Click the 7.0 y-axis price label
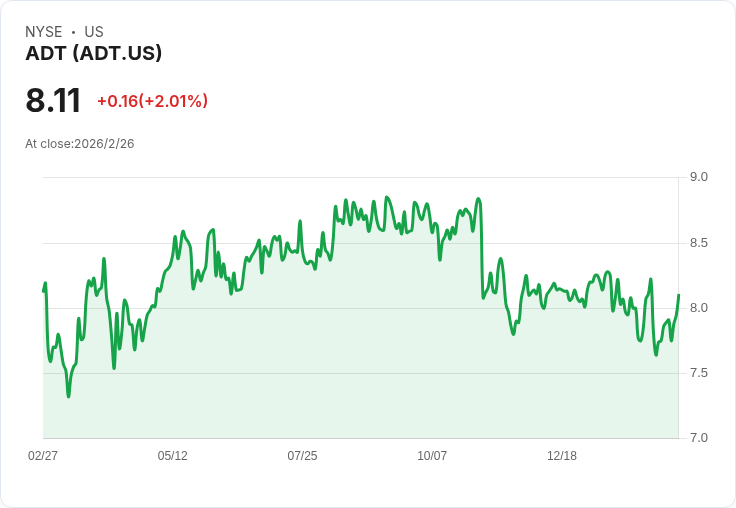This screenshot has width=736, height=508. (699, 438)
